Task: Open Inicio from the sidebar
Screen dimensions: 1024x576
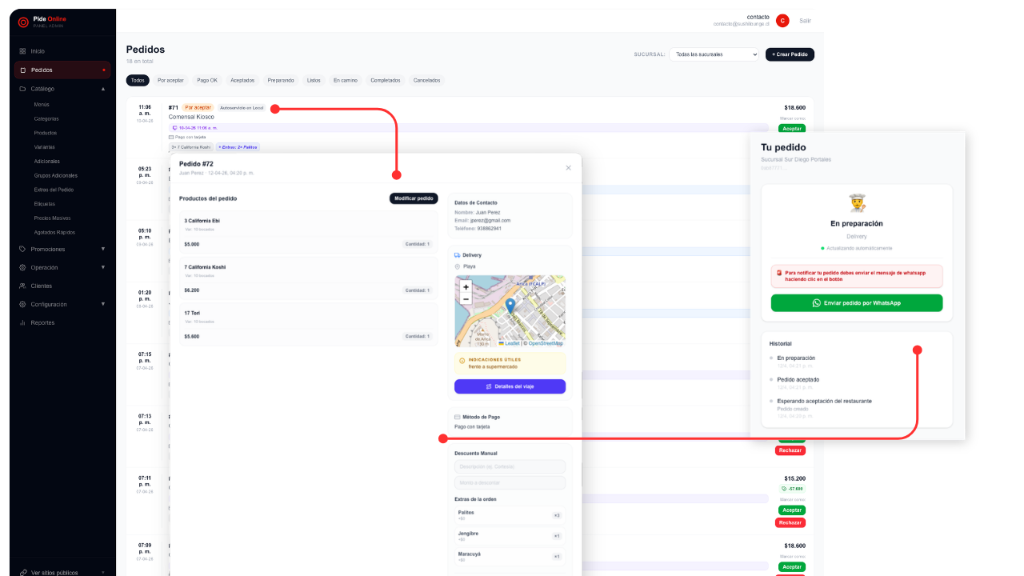Action: (38, 51)
